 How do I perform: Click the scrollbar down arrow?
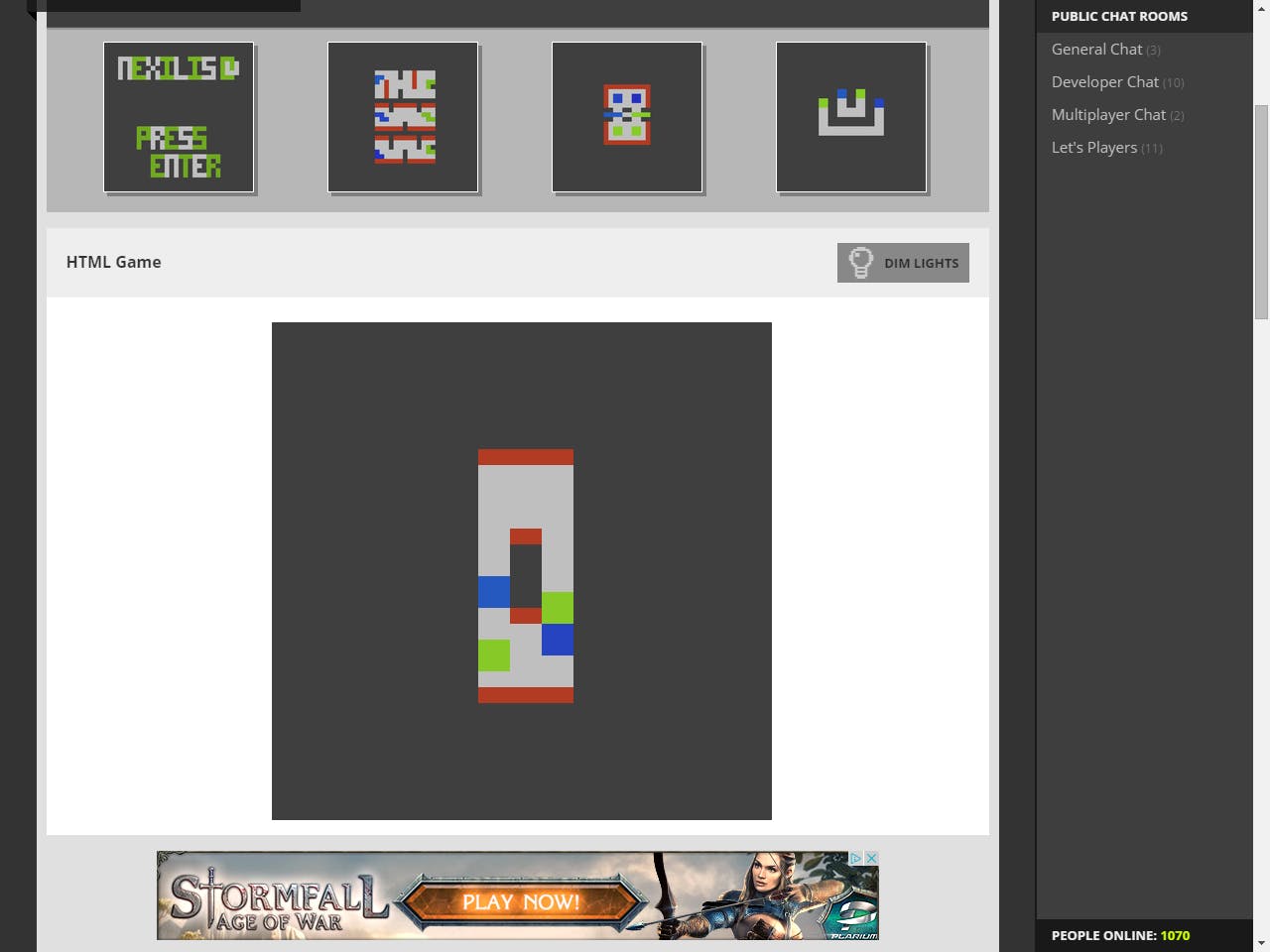click(x=1262, y=943)
